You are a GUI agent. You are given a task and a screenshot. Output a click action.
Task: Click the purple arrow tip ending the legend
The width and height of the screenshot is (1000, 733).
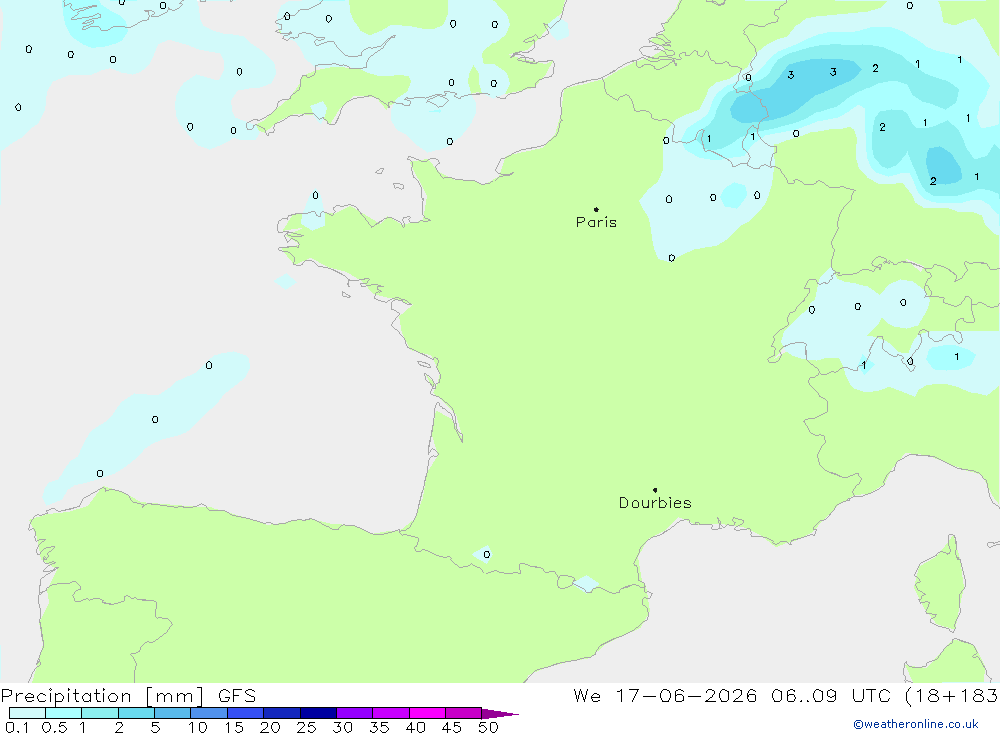point(500,714)
